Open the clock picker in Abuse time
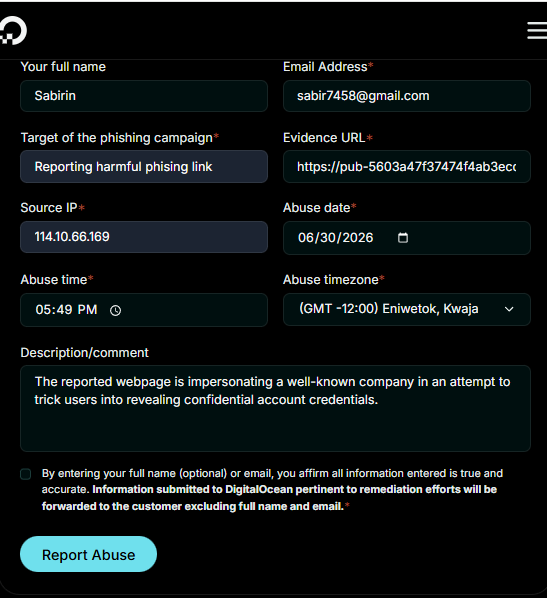The width and height of the screenshot is (547, 598). pyautogui.click(x=115, y=310)
